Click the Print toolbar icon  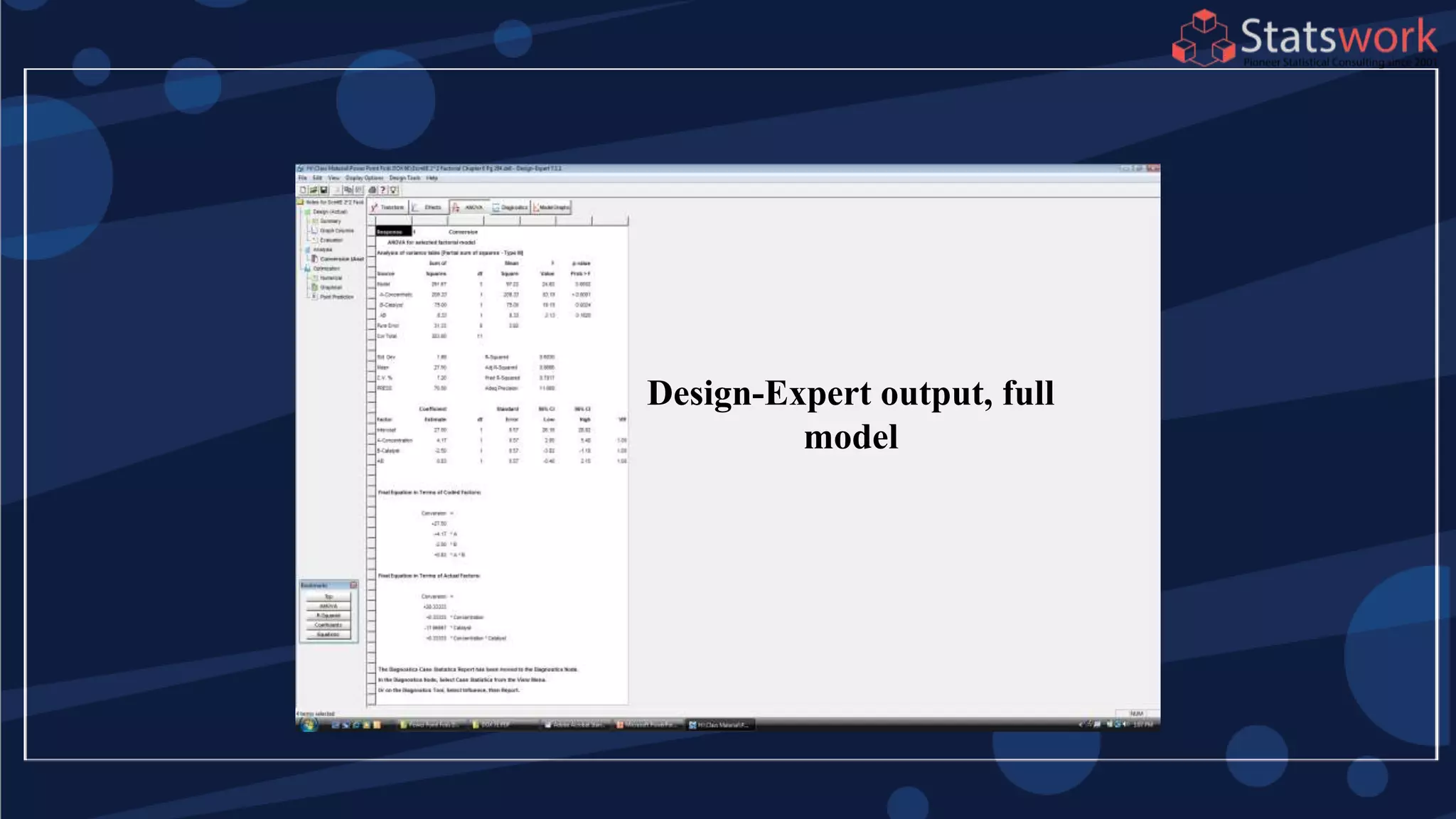pos(372,191)
